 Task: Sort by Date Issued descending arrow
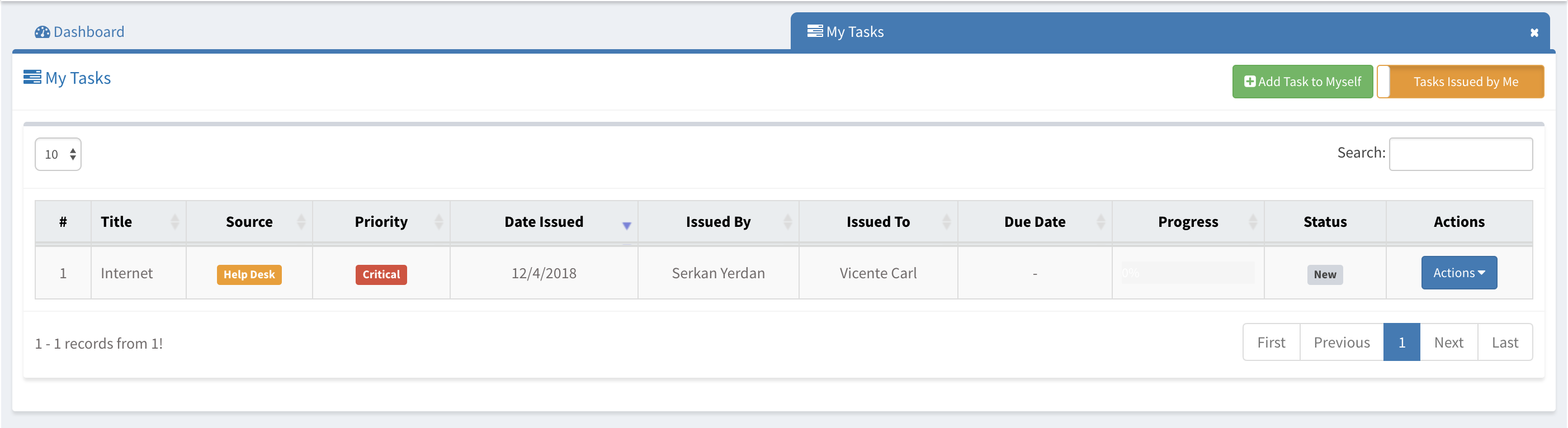coord(626,226)
